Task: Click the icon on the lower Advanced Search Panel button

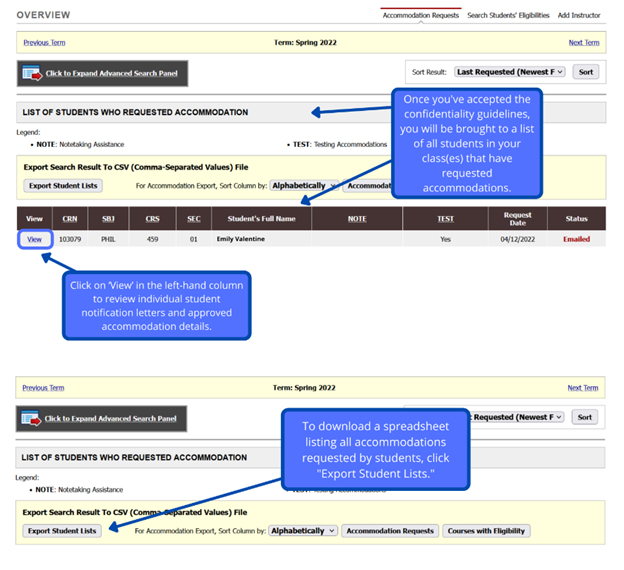Action: (x=31, y=418)
